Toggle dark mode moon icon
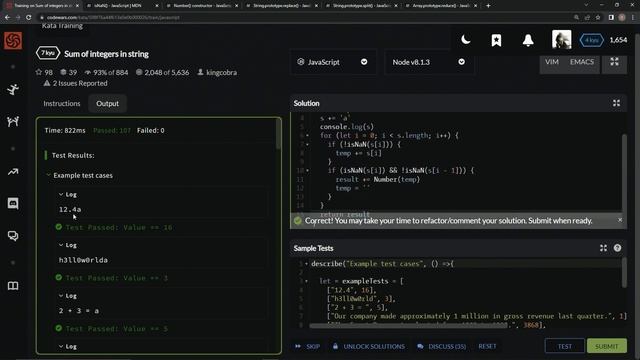 465,40
